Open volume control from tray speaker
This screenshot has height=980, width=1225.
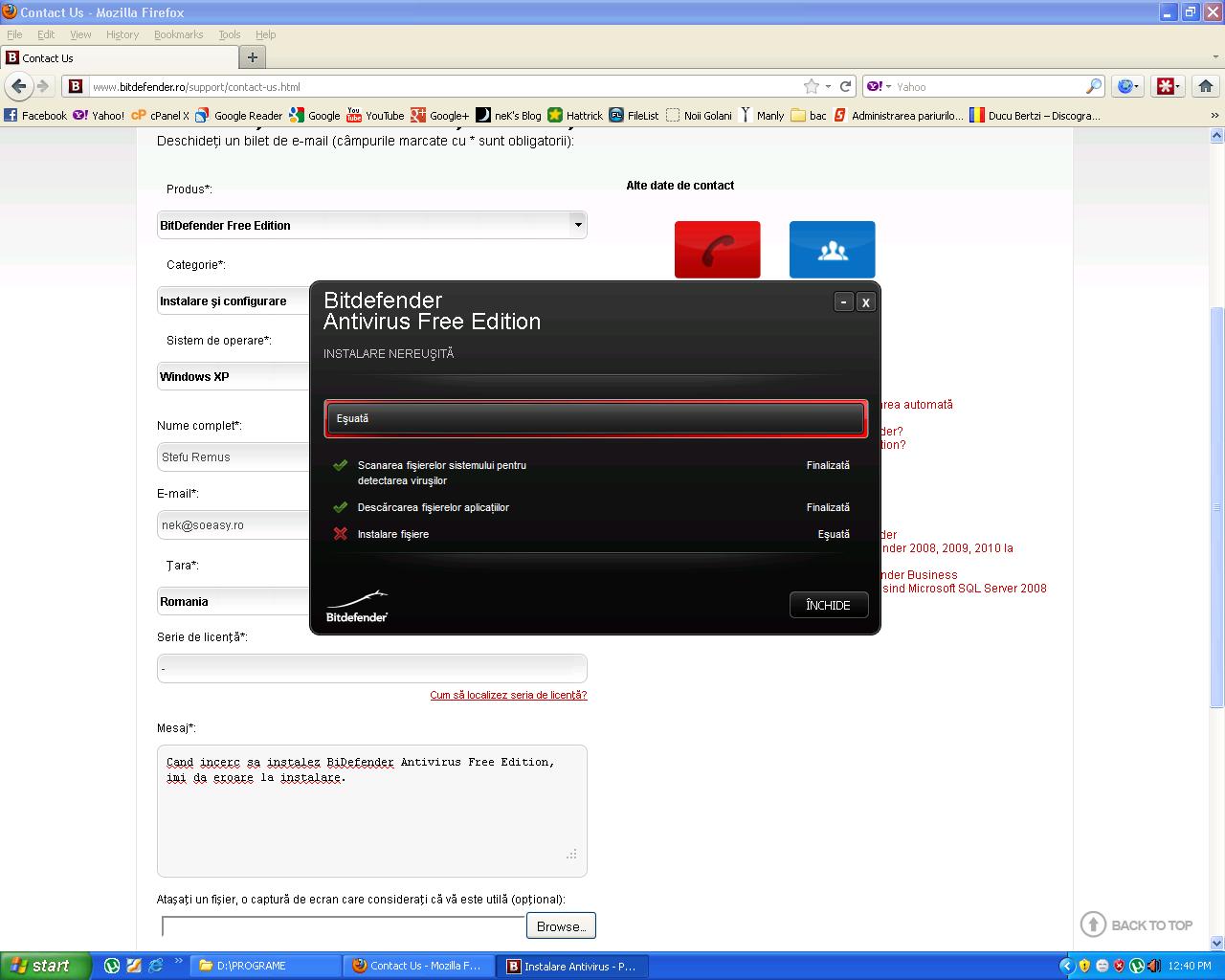coord(1154,966)
